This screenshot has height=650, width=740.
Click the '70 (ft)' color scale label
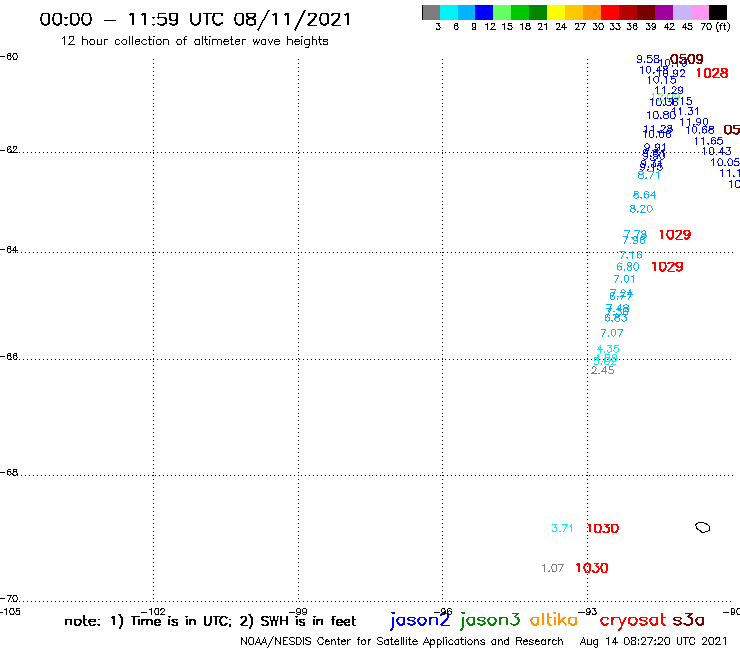715,26
